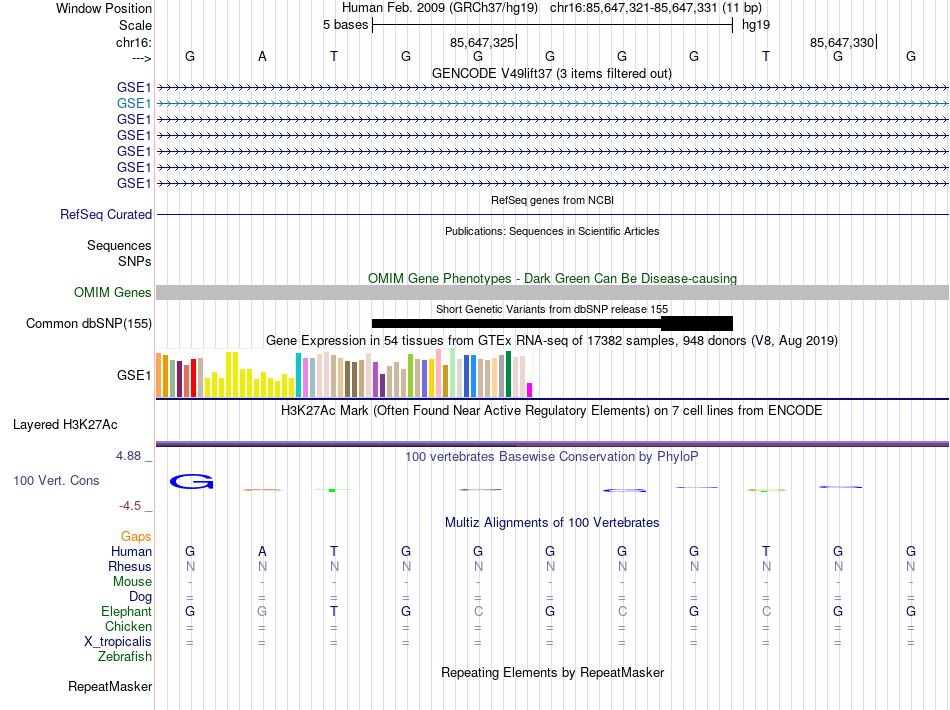Click the Zebrafish species label
Image resolution: width=950 pixels, height=710 pixels.
click(x=125, y=656)
